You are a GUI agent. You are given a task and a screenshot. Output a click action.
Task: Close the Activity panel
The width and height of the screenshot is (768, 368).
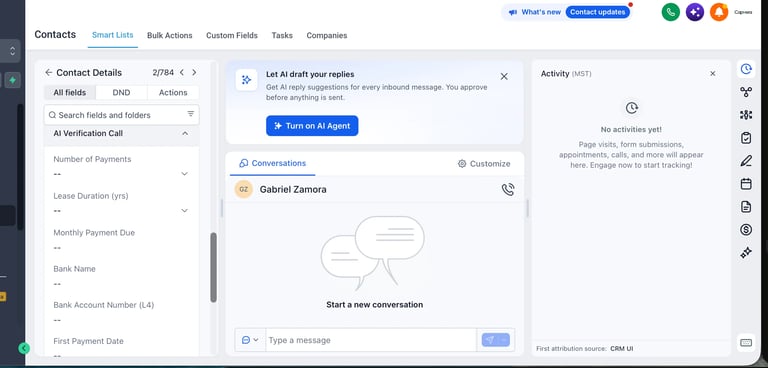tap(713, 74)
